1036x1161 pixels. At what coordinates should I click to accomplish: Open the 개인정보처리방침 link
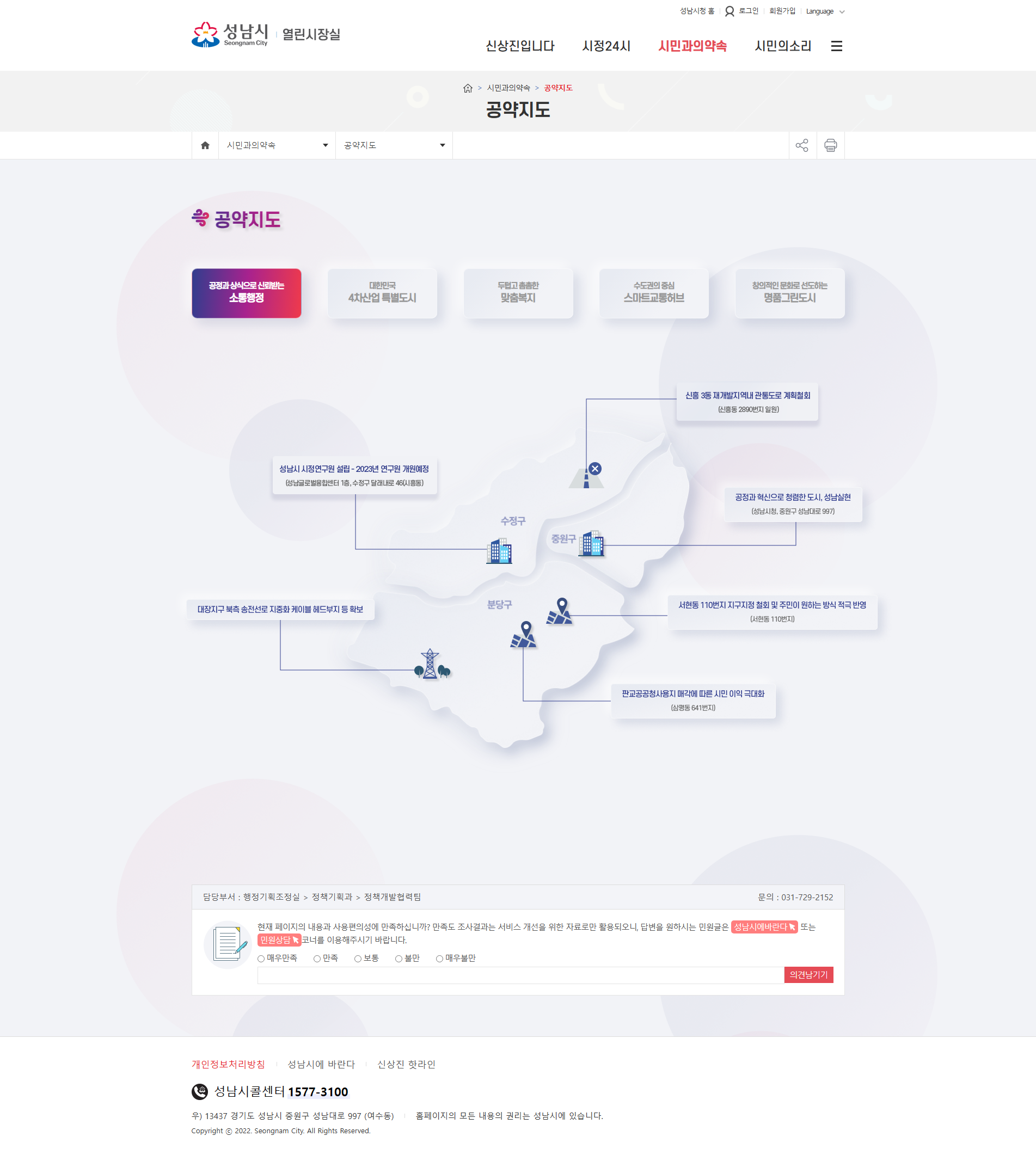228,1064
